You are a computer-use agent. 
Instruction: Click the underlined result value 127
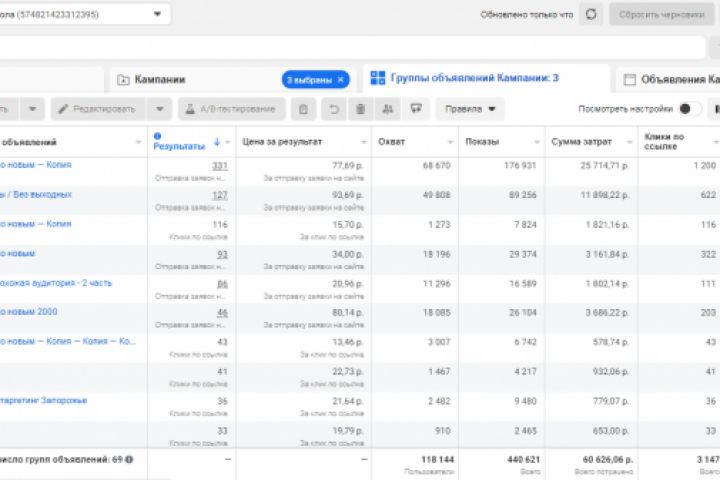(219, 195)
